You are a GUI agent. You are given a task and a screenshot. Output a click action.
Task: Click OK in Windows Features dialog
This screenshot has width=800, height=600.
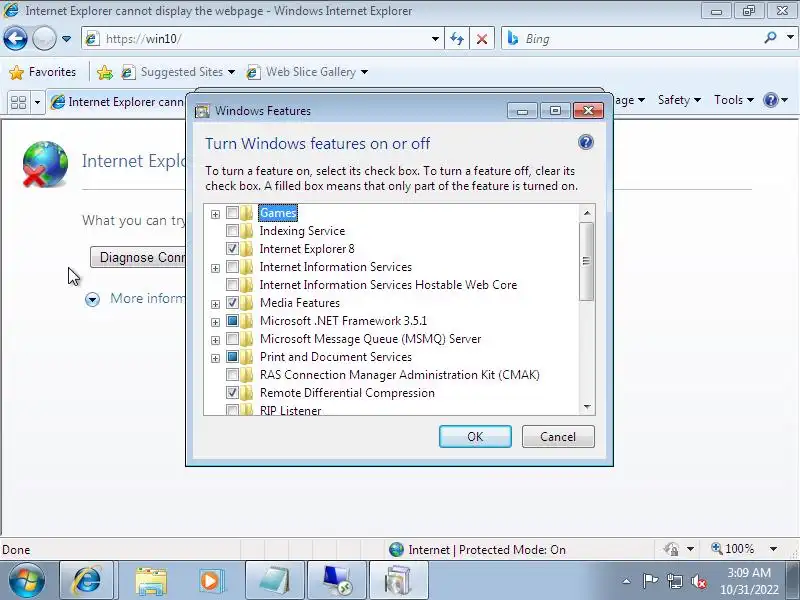pyautogui.click(x=475, y=437)
